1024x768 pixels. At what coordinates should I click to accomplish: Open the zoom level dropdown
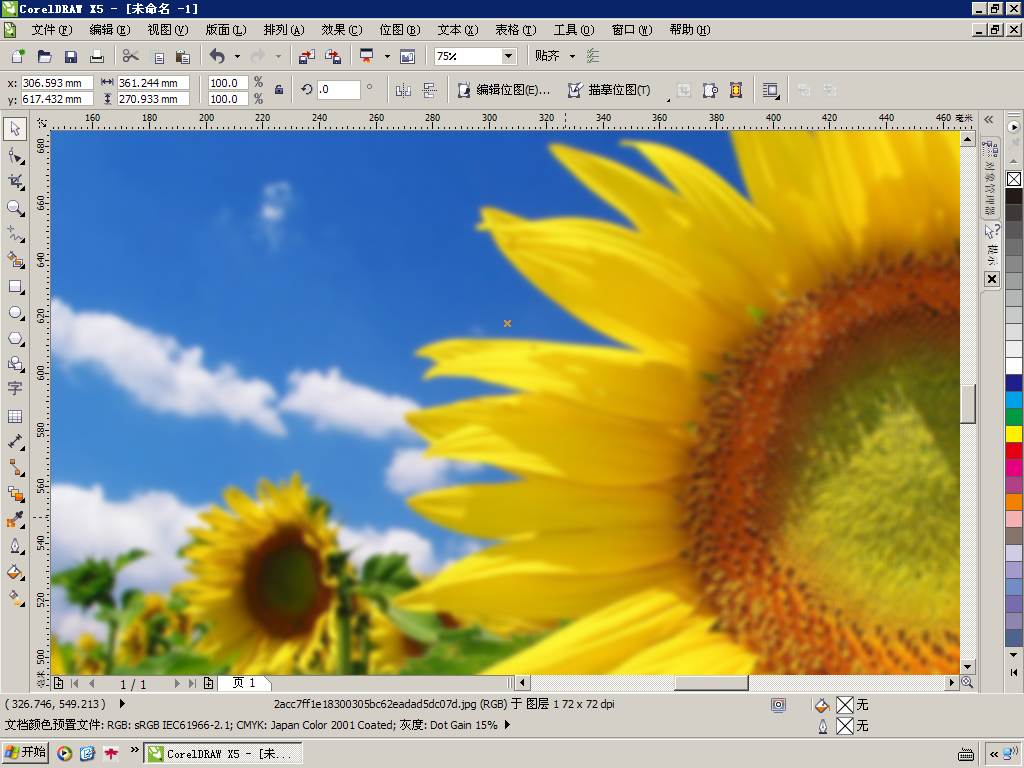pos(508,56)
